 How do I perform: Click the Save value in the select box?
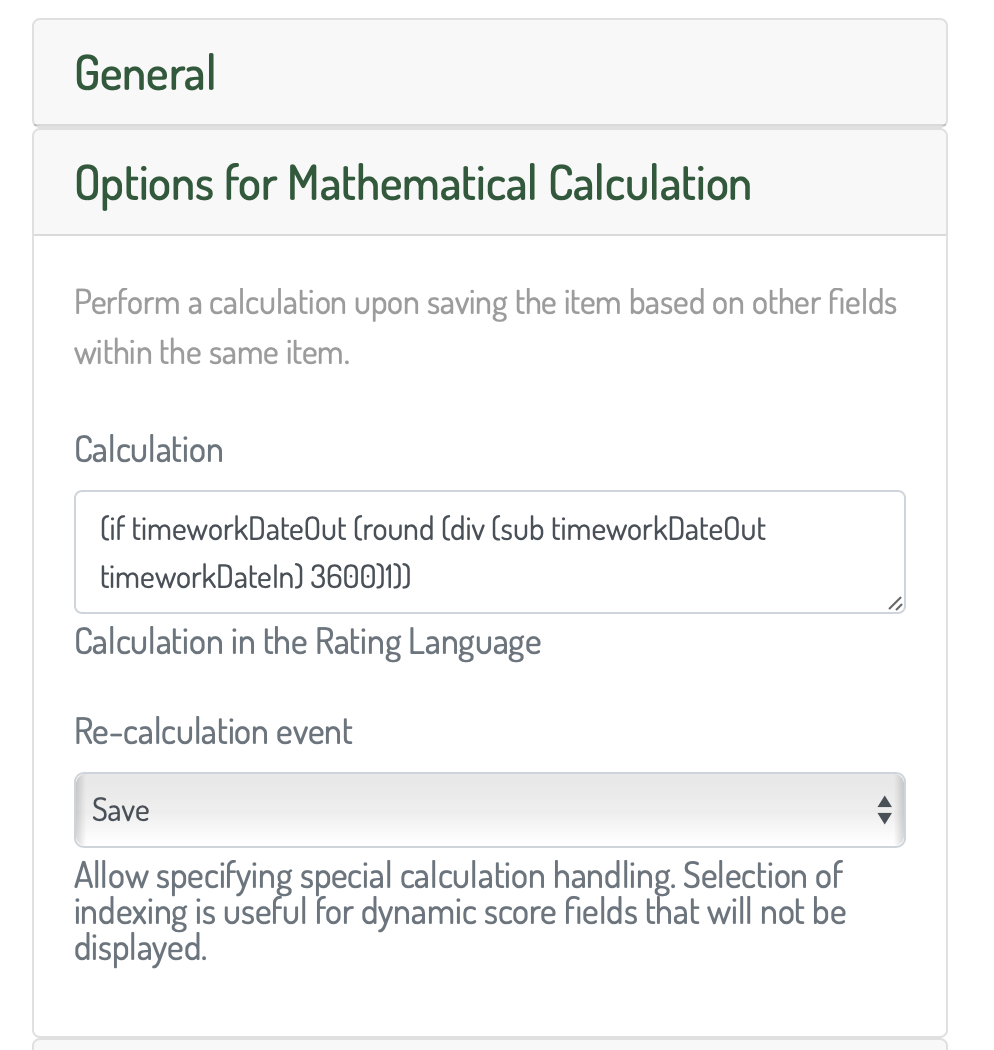pos(121,810)
